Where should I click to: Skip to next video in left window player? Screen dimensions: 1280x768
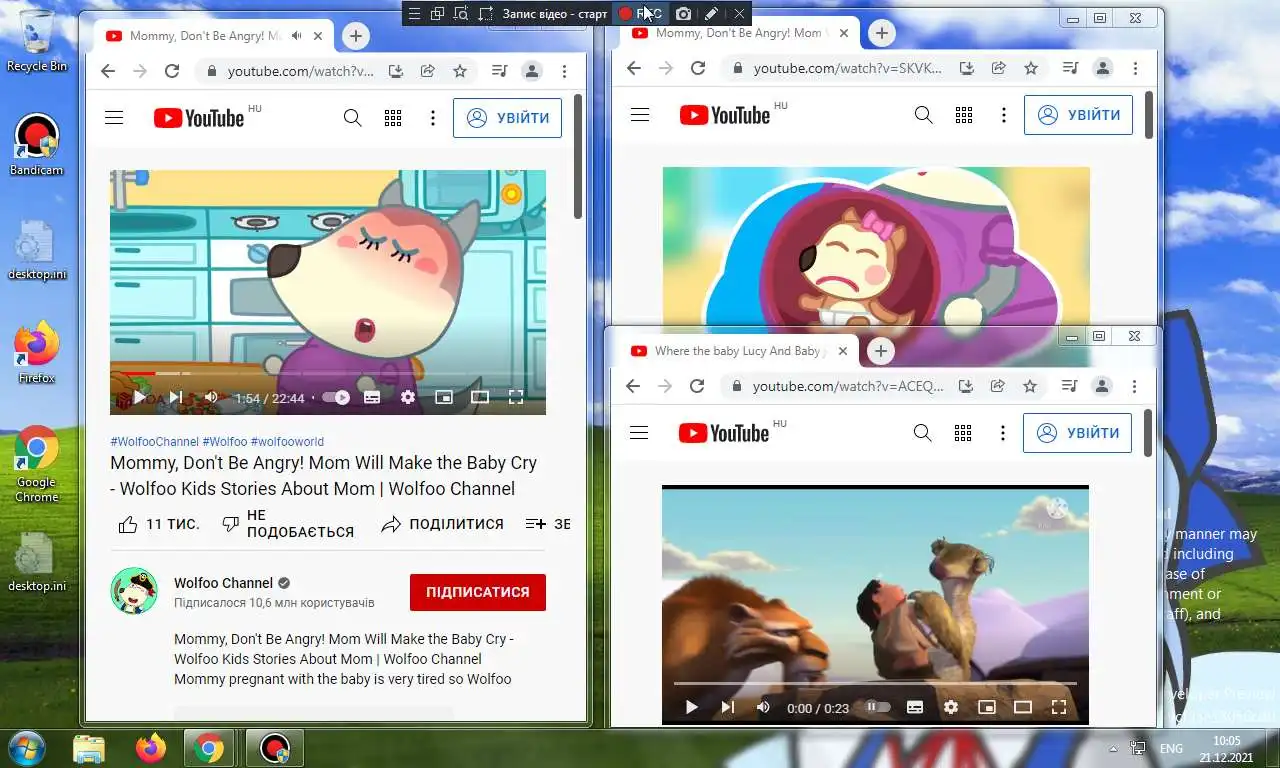[176, 397]
